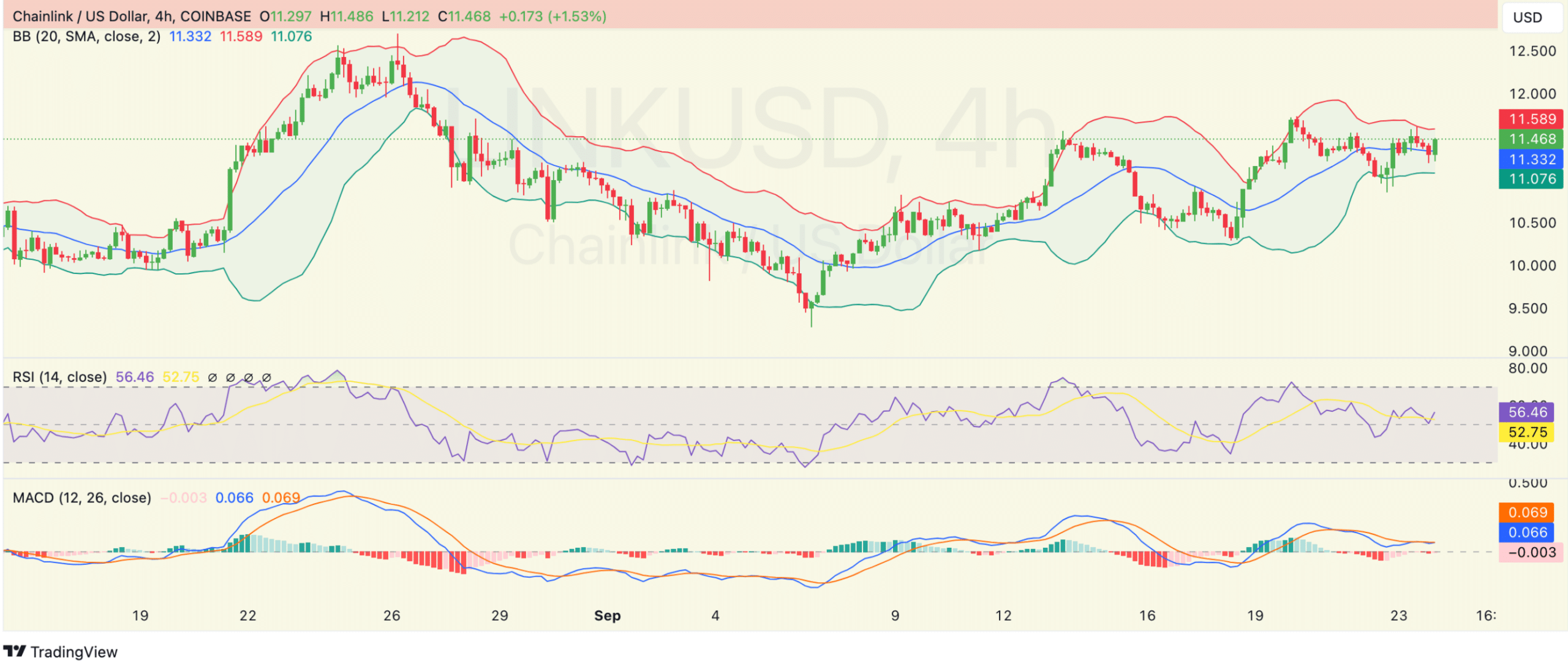Click the 4 date label on time axis
Viewport: 1568px width, 663px height.
[715, 615]
